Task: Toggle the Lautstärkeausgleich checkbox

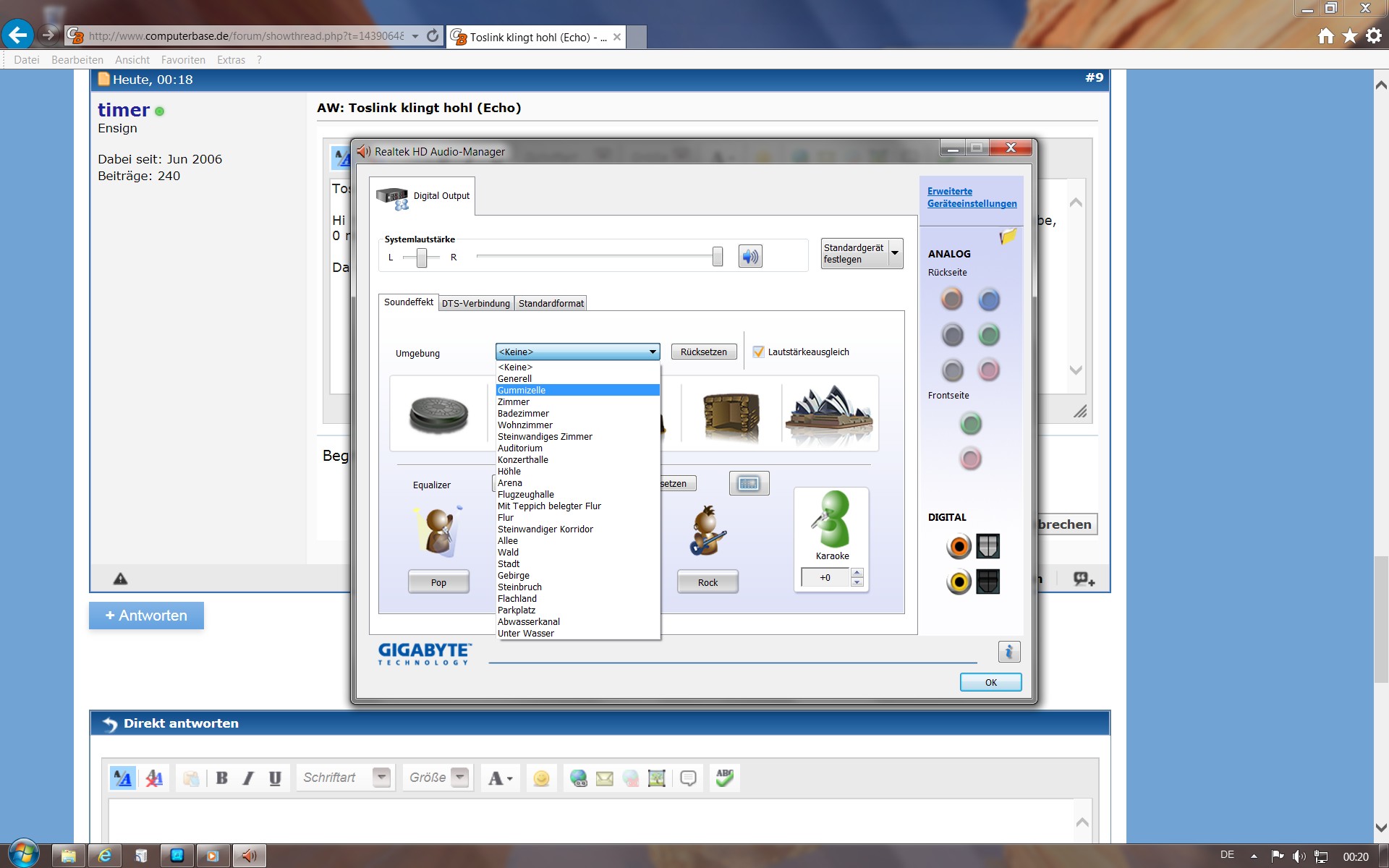Action: click(x=758, y=352)
